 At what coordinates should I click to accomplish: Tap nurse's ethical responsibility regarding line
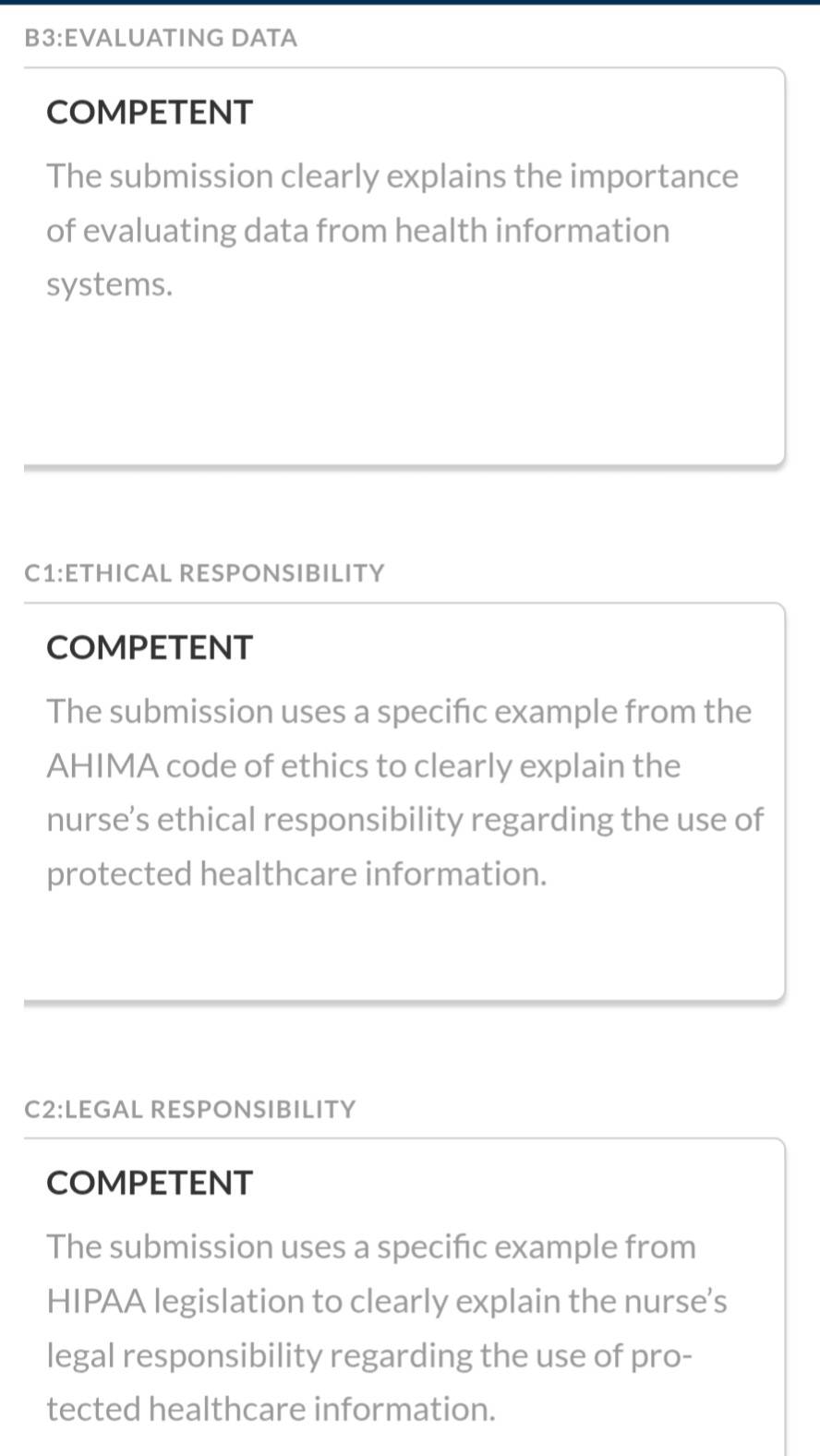click(x=404, y=820)
